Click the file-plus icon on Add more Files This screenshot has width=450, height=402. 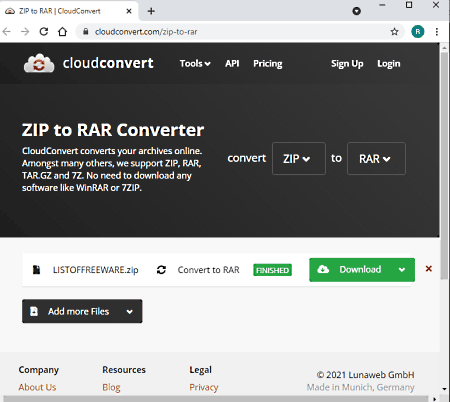[x=34, y=311]
